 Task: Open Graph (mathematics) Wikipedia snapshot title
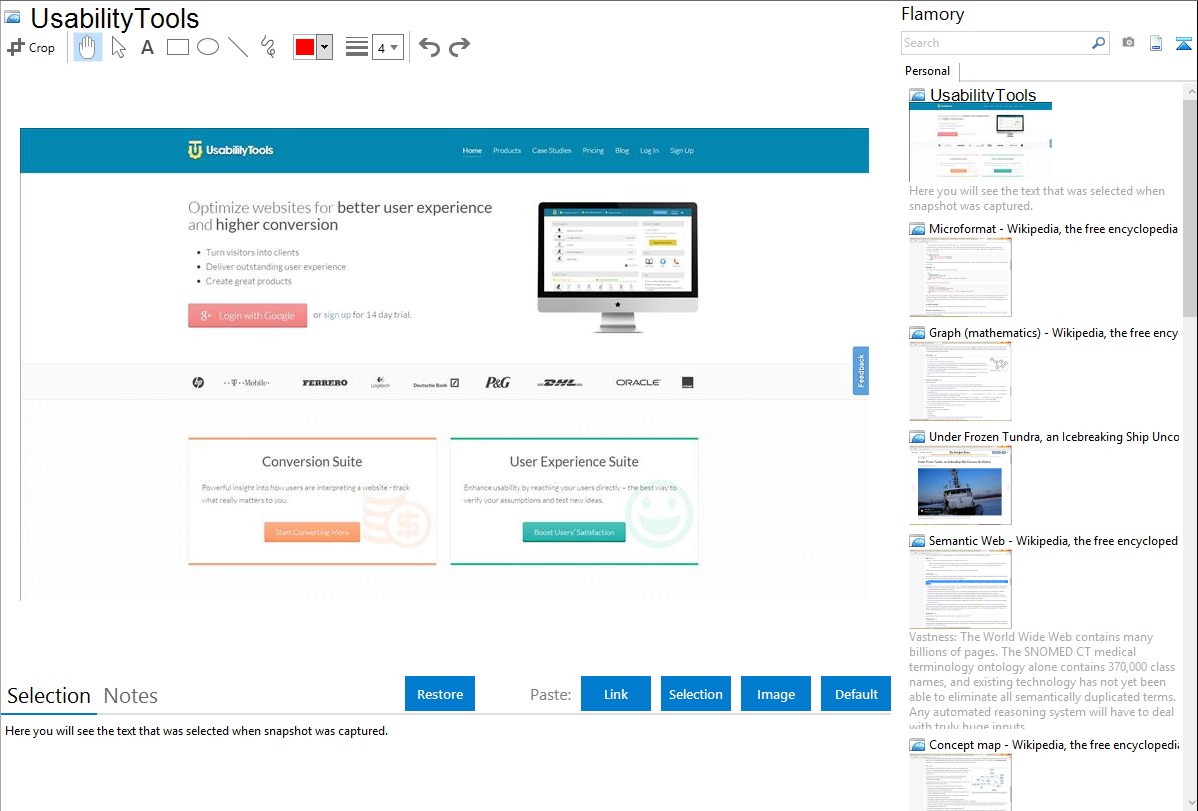pyautogui.click(x=1053, y=333)
